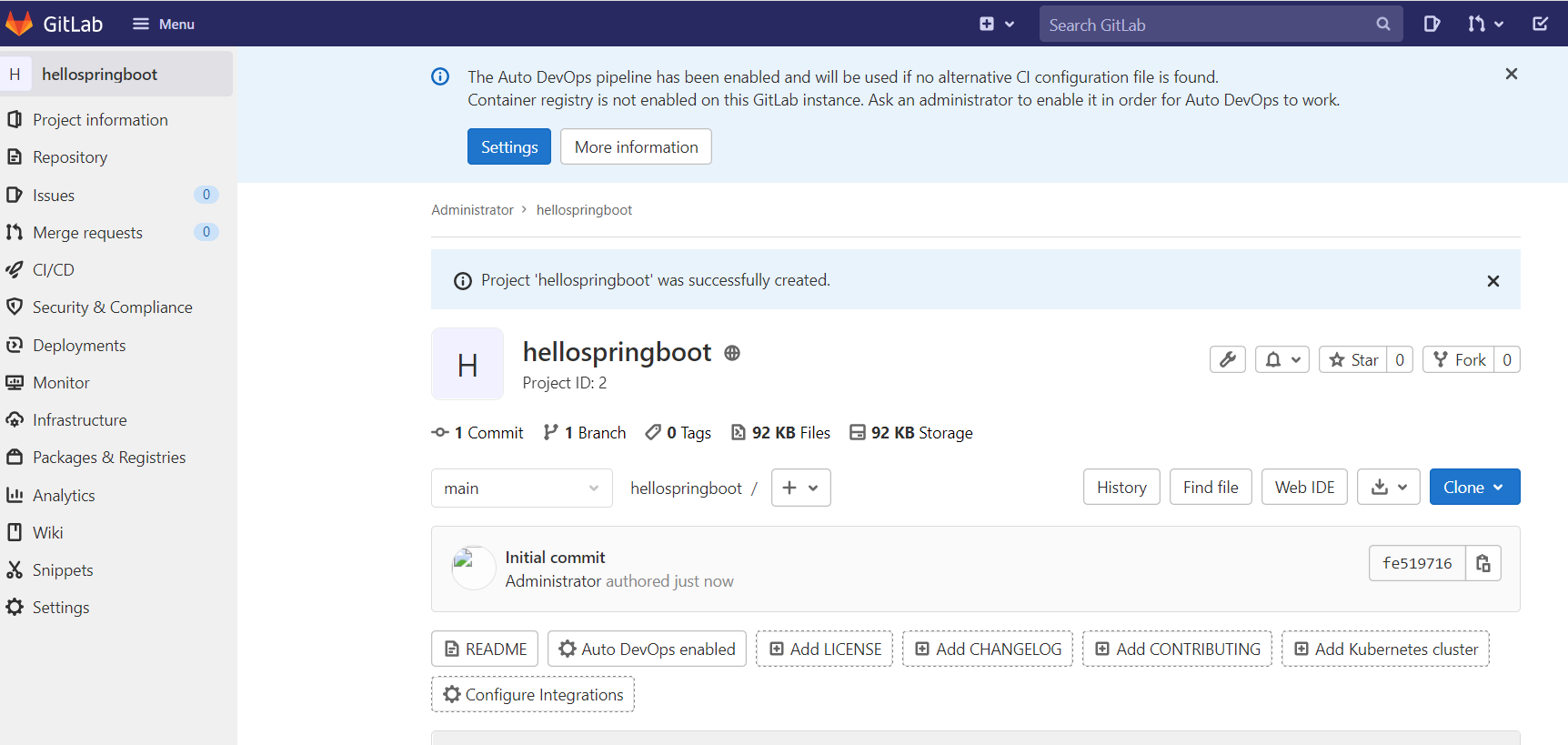Click the hellospringboot breadcrumb link
1568x745 pixels.
click(x=584, y=210)
